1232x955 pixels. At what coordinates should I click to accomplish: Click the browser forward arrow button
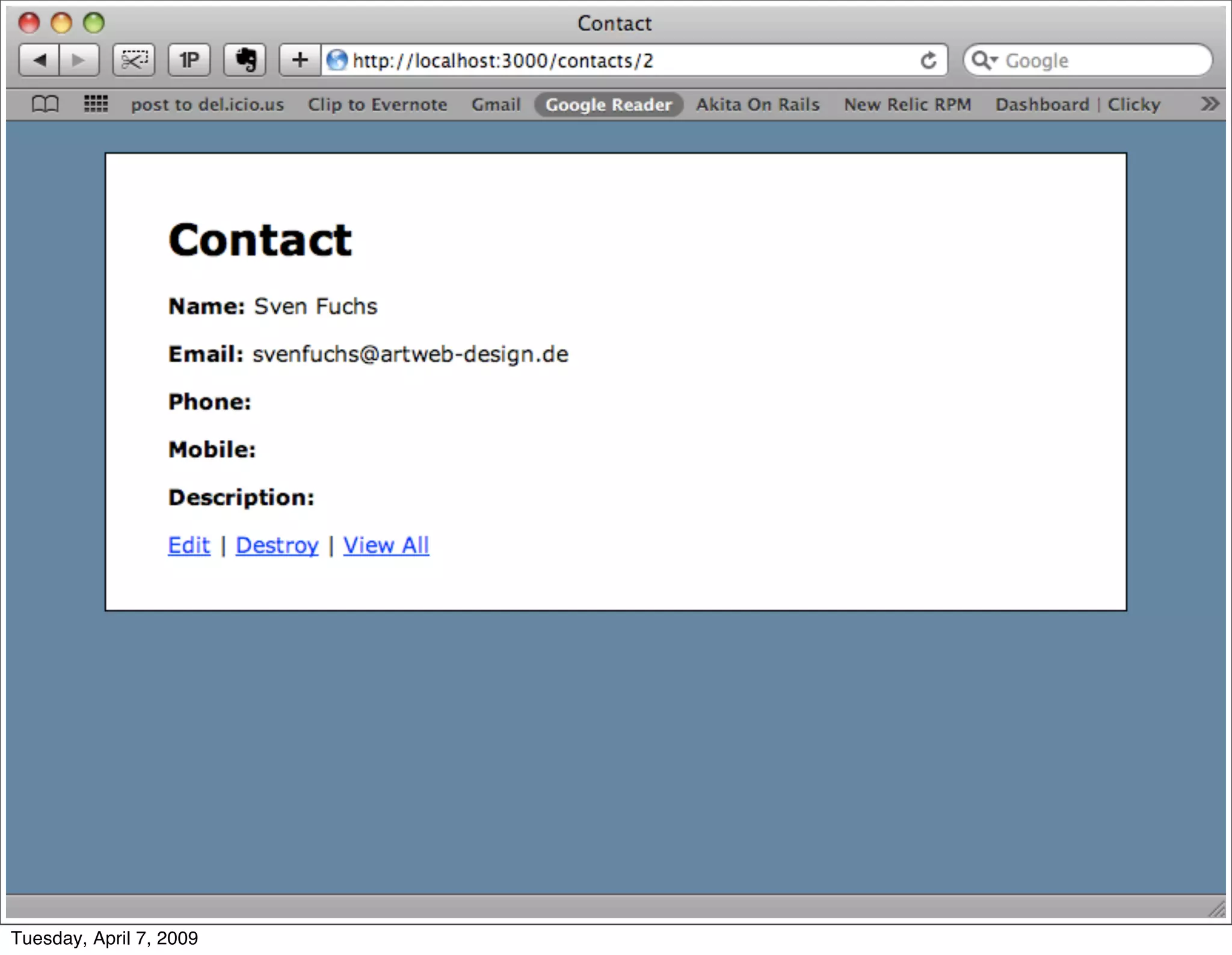[x=79, y=60]
